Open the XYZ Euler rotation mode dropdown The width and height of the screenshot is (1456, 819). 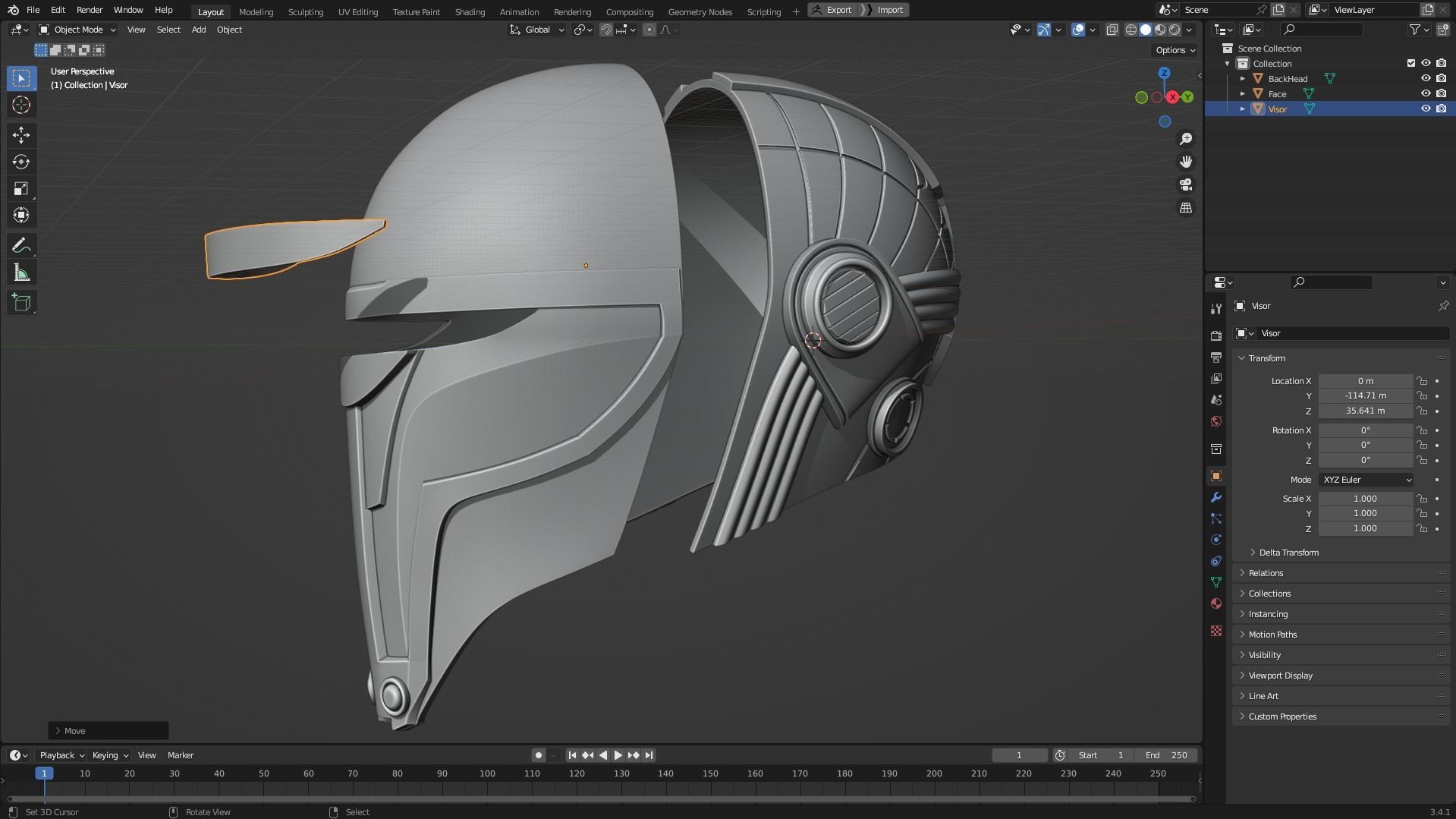(1366, 480)
